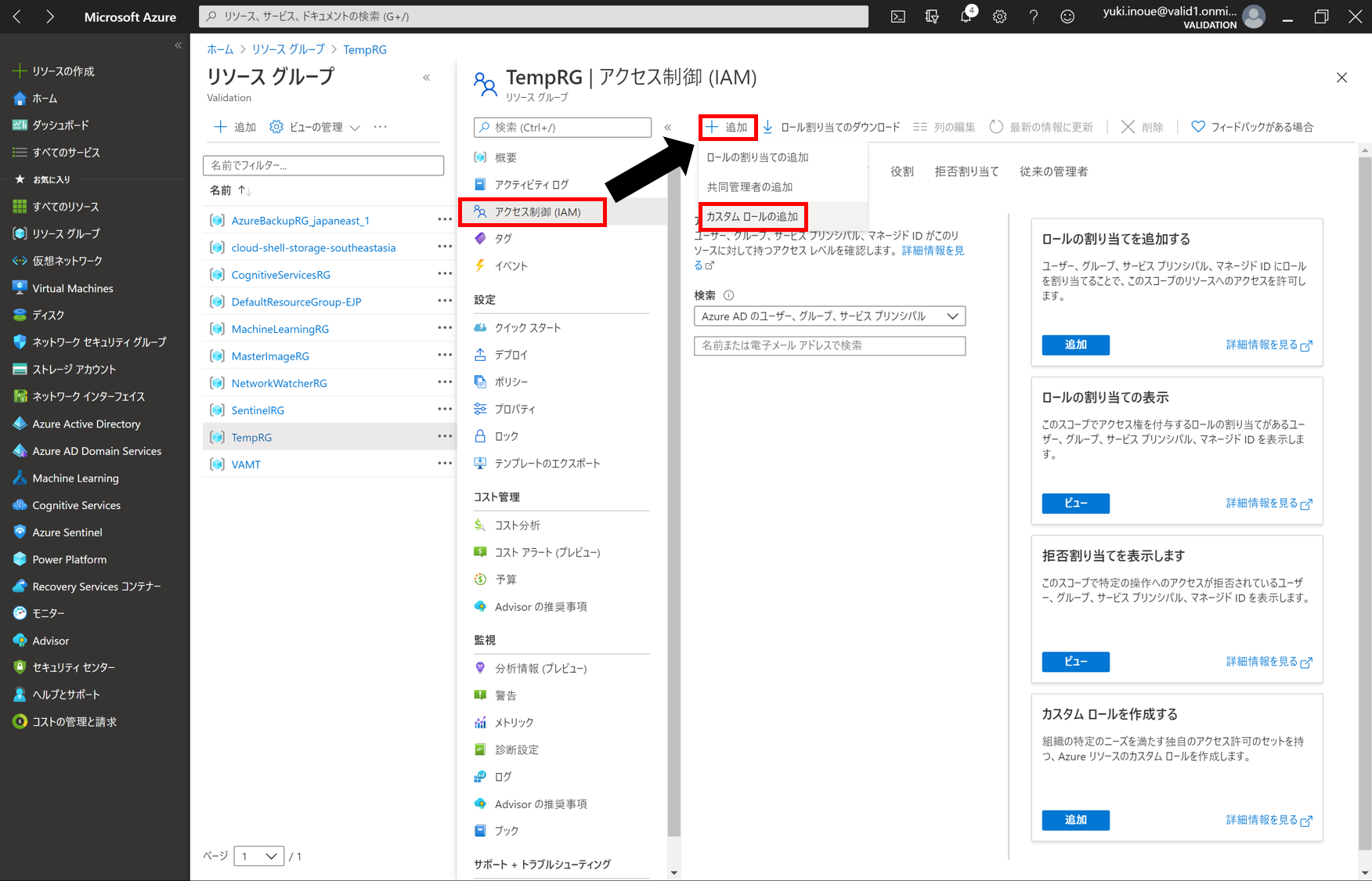The height and width of the screenshot is (881, 1372).
Task: Click the name or email search field
Action: [x=829, y=345]
